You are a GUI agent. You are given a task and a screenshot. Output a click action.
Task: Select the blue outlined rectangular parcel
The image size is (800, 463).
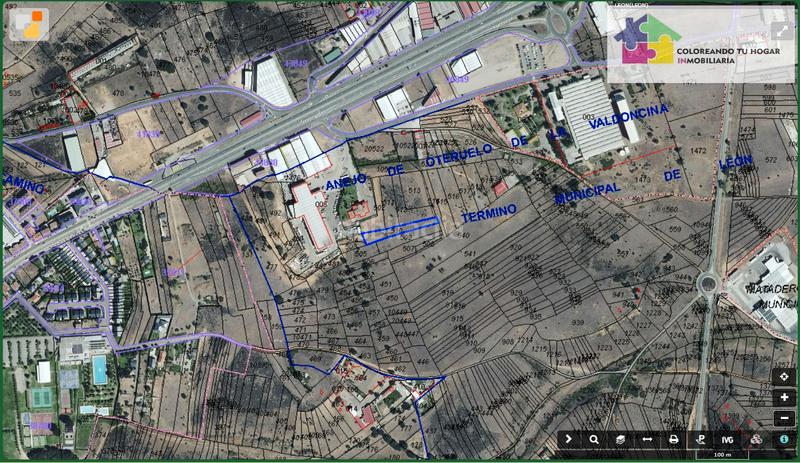400,231
